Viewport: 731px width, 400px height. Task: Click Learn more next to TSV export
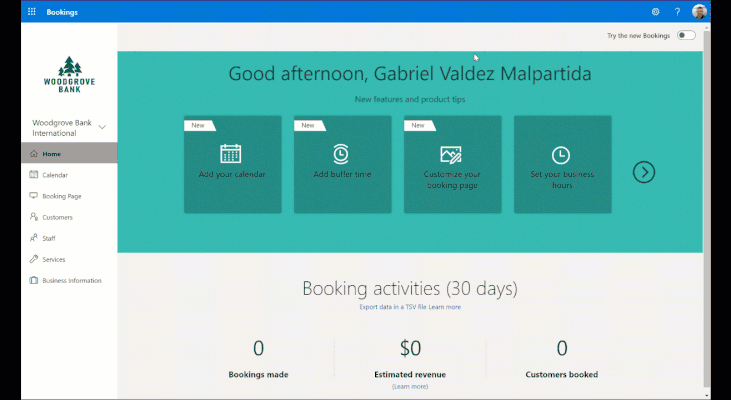coord(445,307)
